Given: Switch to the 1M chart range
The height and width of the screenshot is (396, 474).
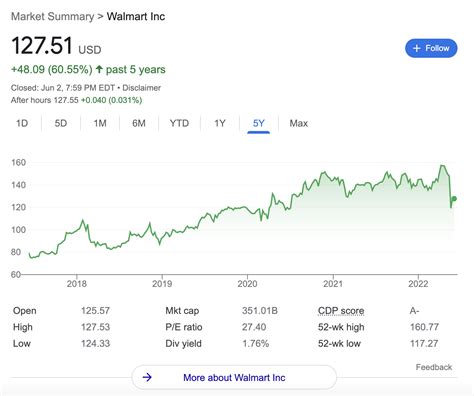Looking at the screenshot, I should click(x=100, y=123).
